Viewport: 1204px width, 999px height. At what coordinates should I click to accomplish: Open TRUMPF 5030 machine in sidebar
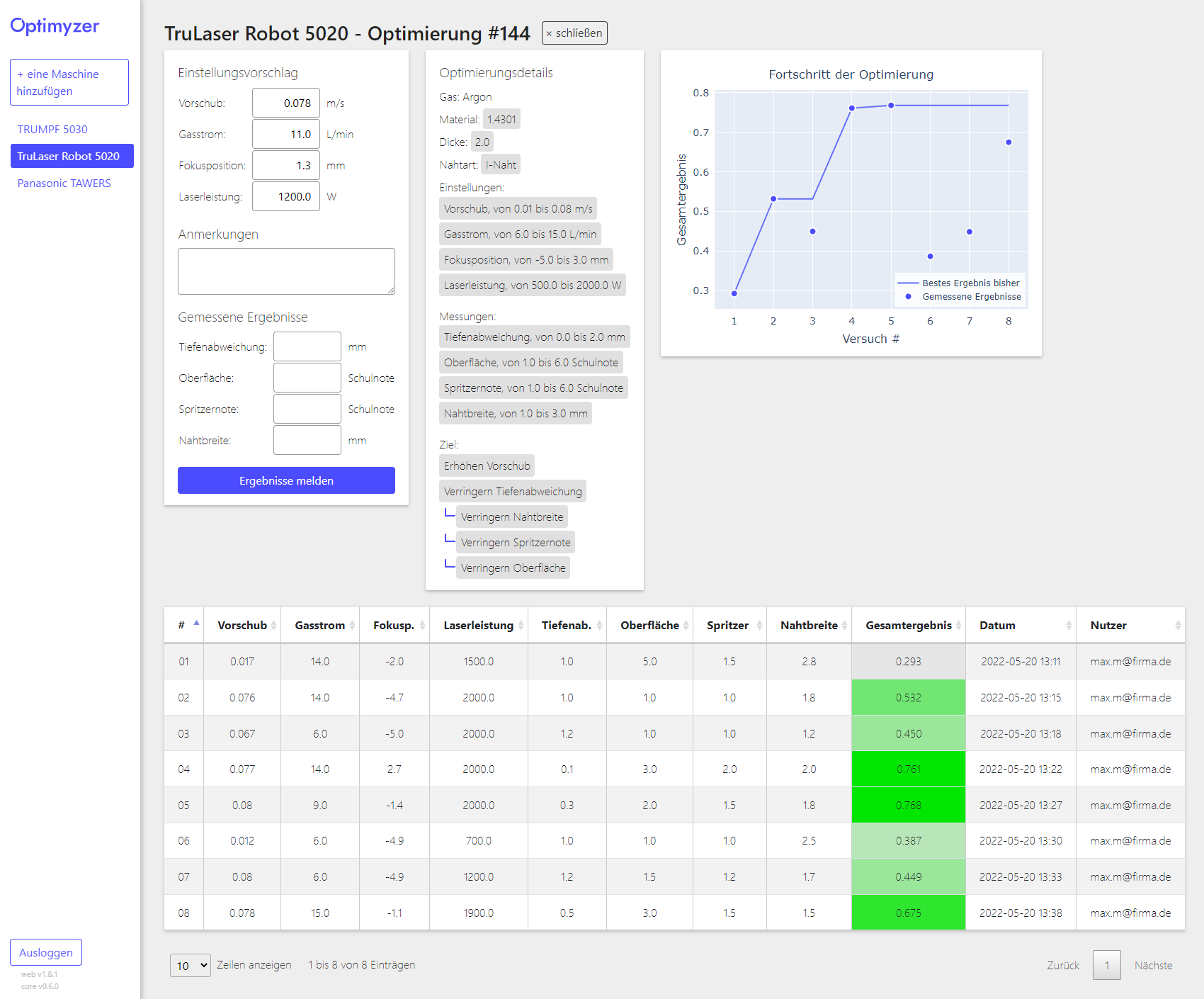(x=52, y=129)
